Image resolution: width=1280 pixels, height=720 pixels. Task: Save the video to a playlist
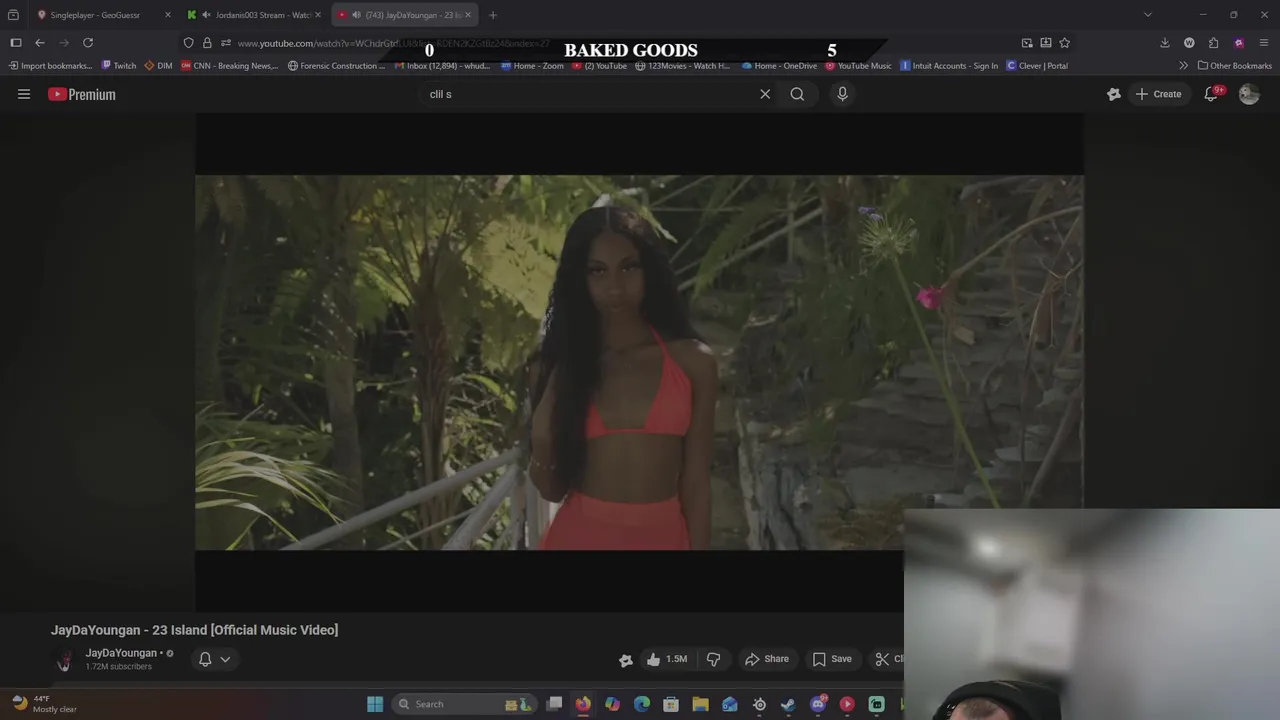click(832, 659)
